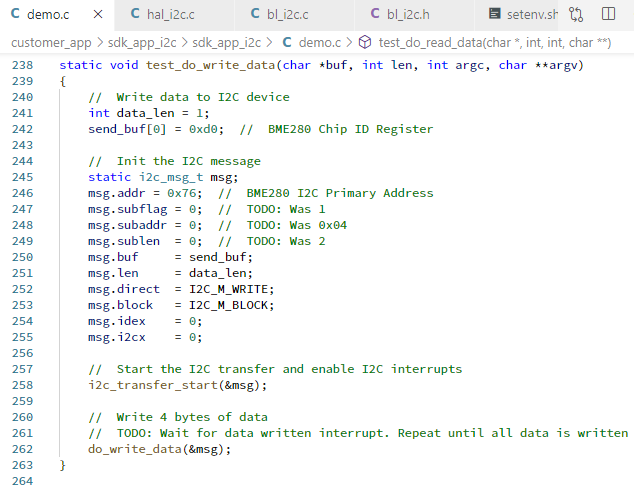Click on do_write_data(&msg) code line

(x=159, y=449)
